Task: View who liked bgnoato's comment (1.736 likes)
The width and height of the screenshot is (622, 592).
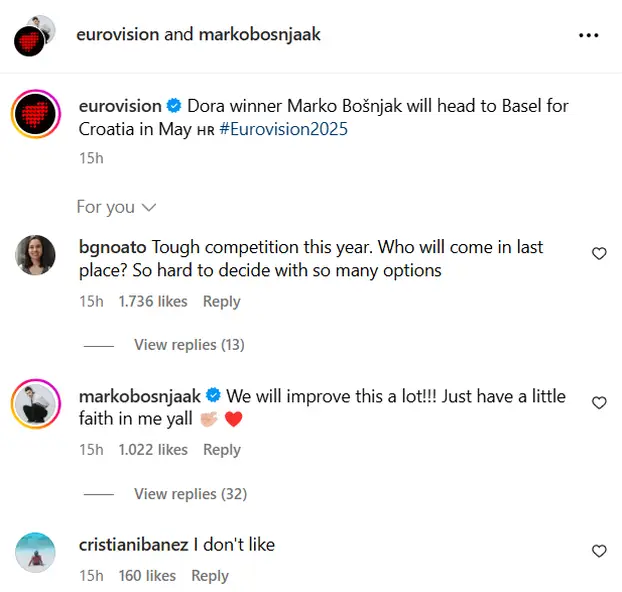Action: point(153,301)
